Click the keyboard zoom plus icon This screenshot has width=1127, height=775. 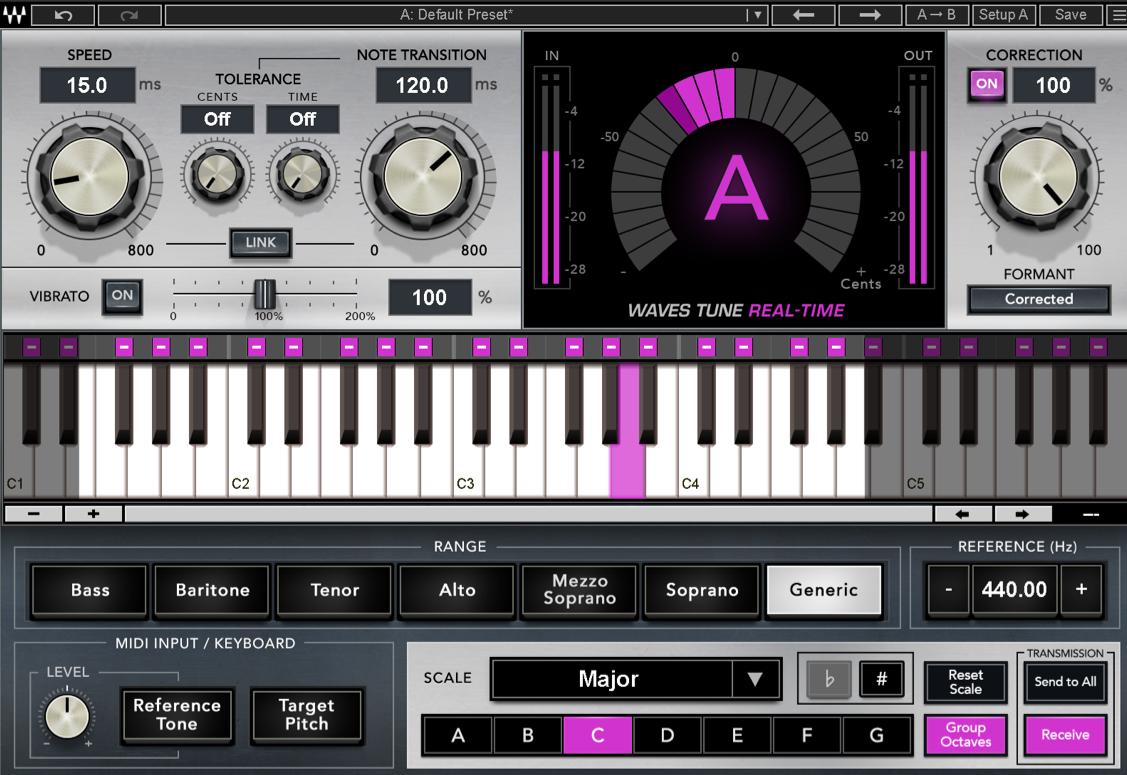pos(92,513)
